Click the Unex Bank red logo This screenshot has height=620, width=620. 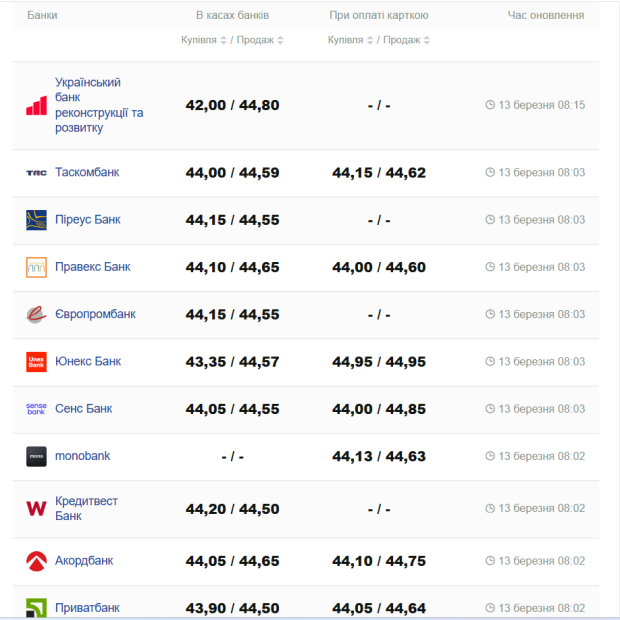[x=36, y=361]
